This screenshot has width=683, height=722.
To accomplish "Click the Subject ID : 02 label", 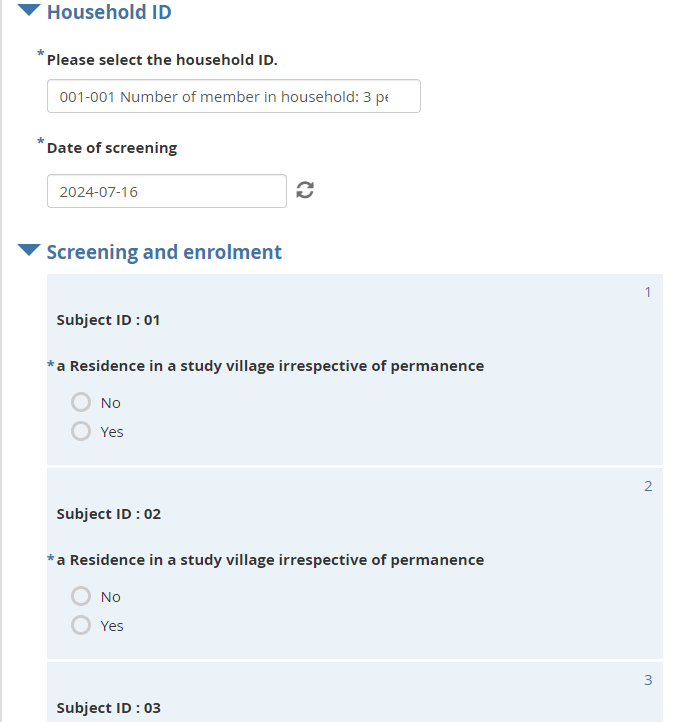I will (x=109, y=514).
